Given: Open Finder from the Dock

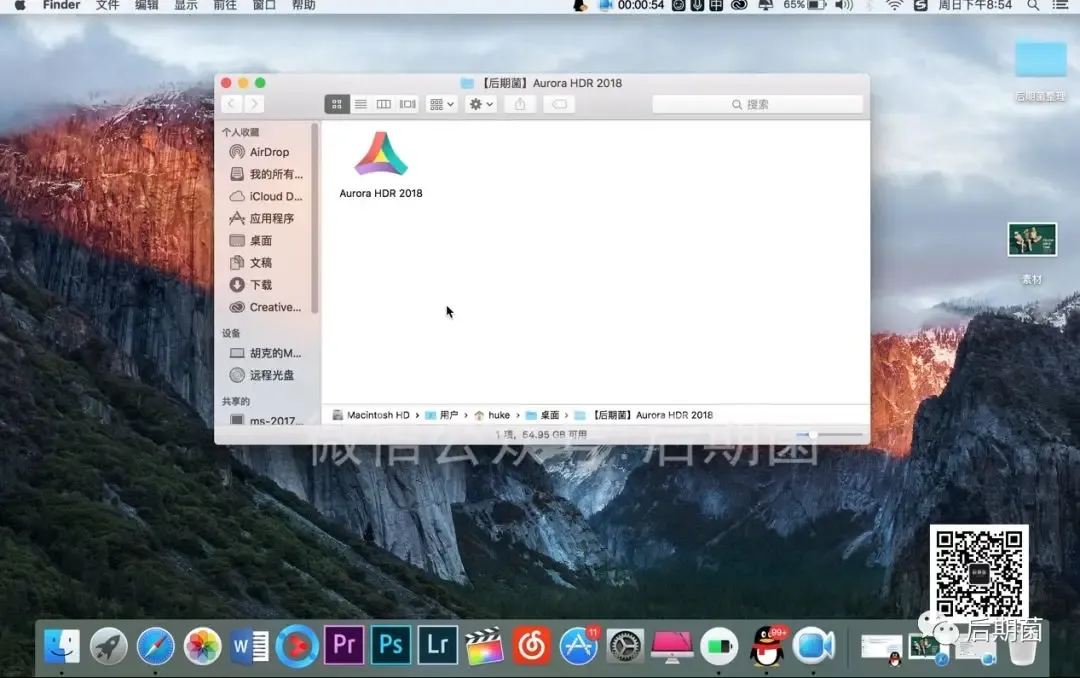Looking at the screenshot, I should click(62, 646).
